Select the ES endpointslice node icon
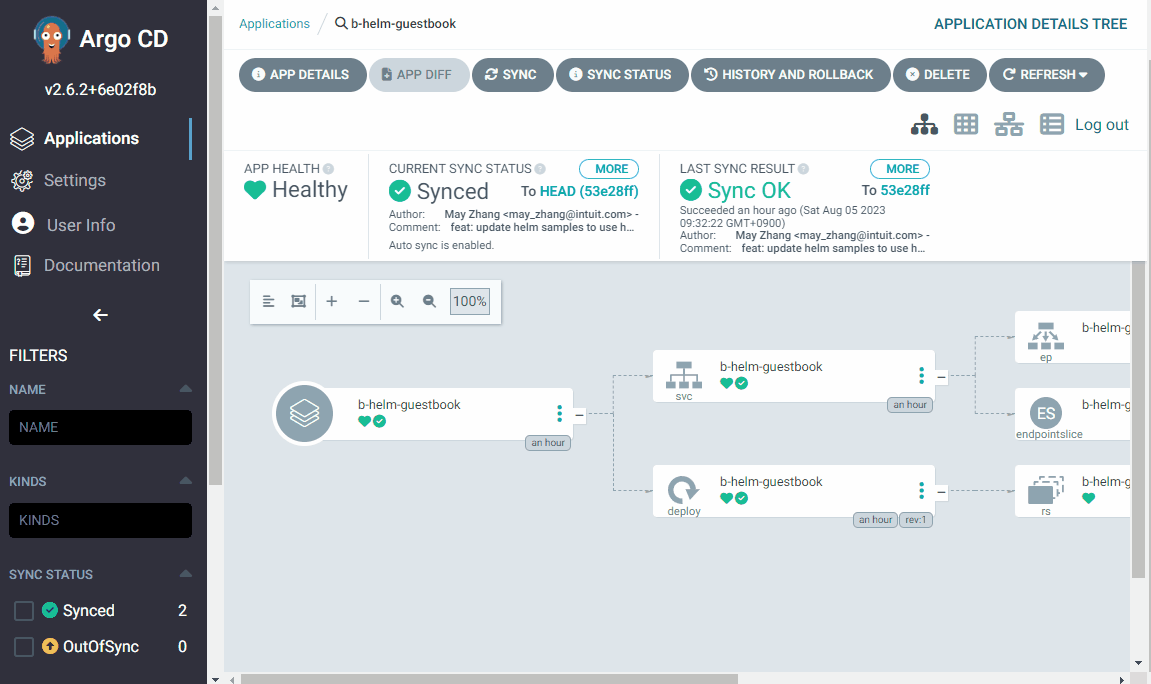Image resolution: width=1151 pixels, height=684 pixels. pos(1046,413)
